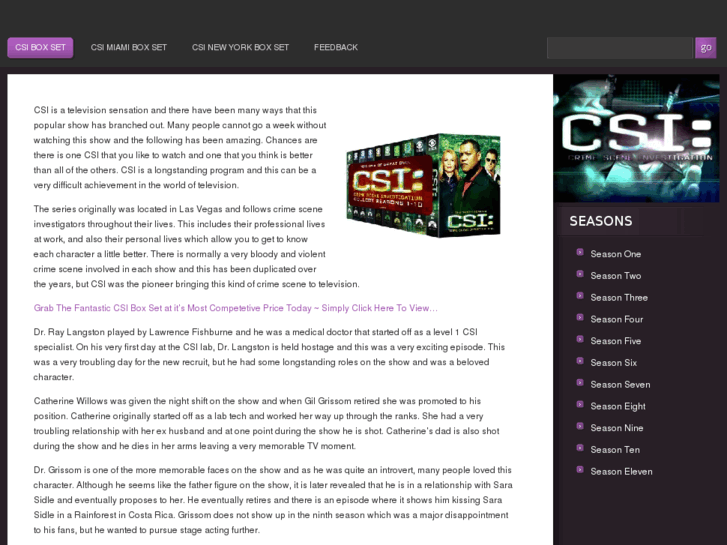The image size is (727, 545).
Task: Open the Season One link
Action: point(616,254)
